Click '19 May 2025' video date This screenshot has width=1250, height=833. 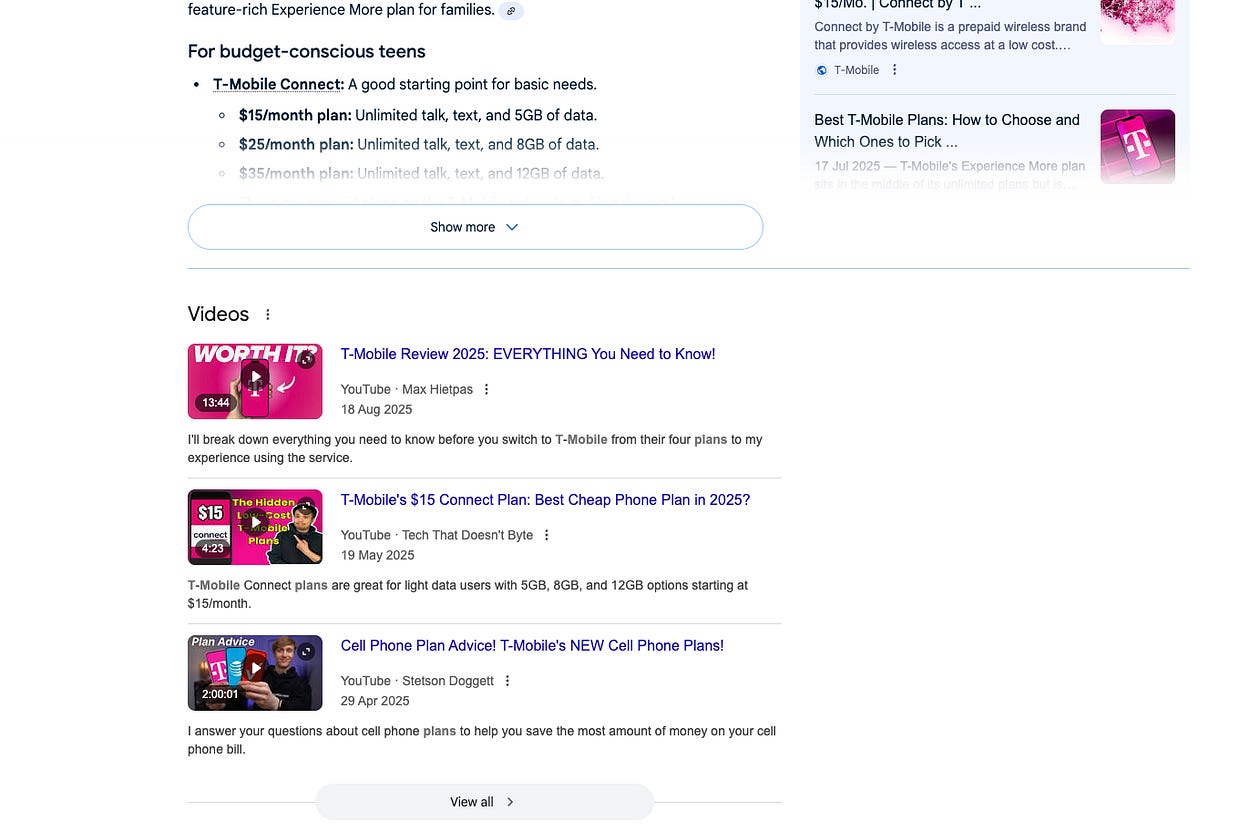coord(377,555)
